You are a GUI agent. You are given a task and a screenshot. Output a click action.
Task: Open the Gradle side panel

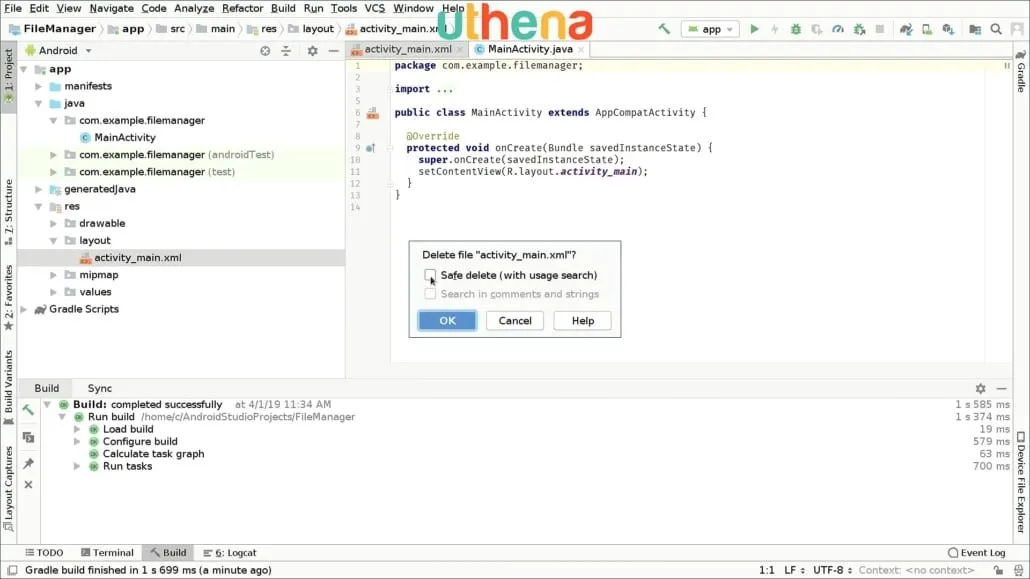click(x=1021, y=71)
